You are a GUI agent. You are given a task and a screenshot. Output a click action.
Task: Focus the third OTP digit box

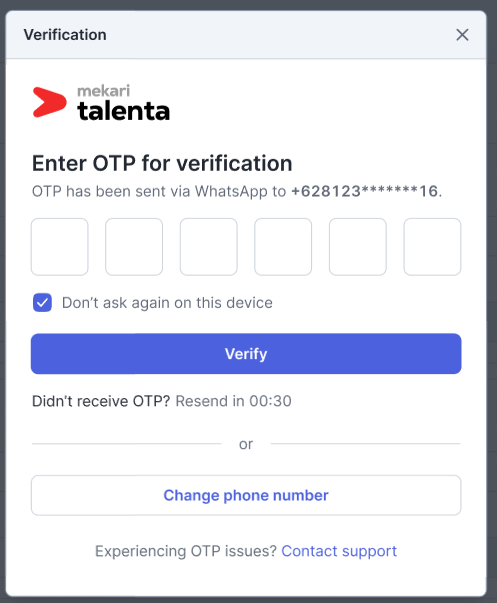[208, 247]
